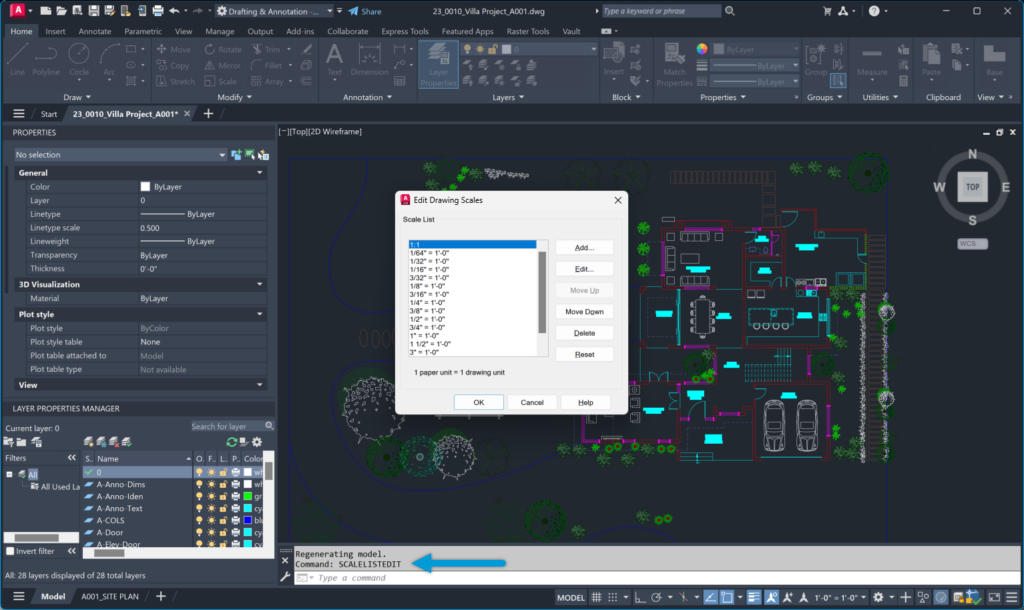Toggle the on/off lightbulb for A-Anno-Dims layer
The image size is (1024, 610).
pyautogui.click(x=199, y=484)
